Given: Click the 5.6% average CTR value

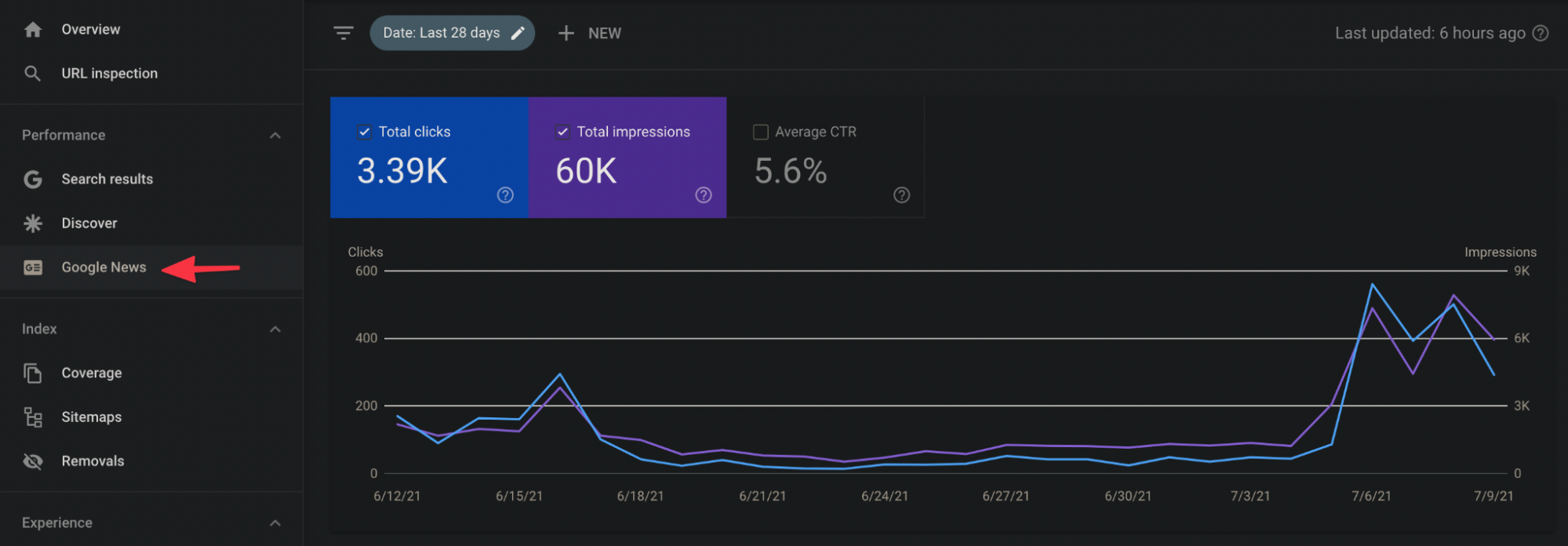Looking at the screenshot, I should 791,171.
